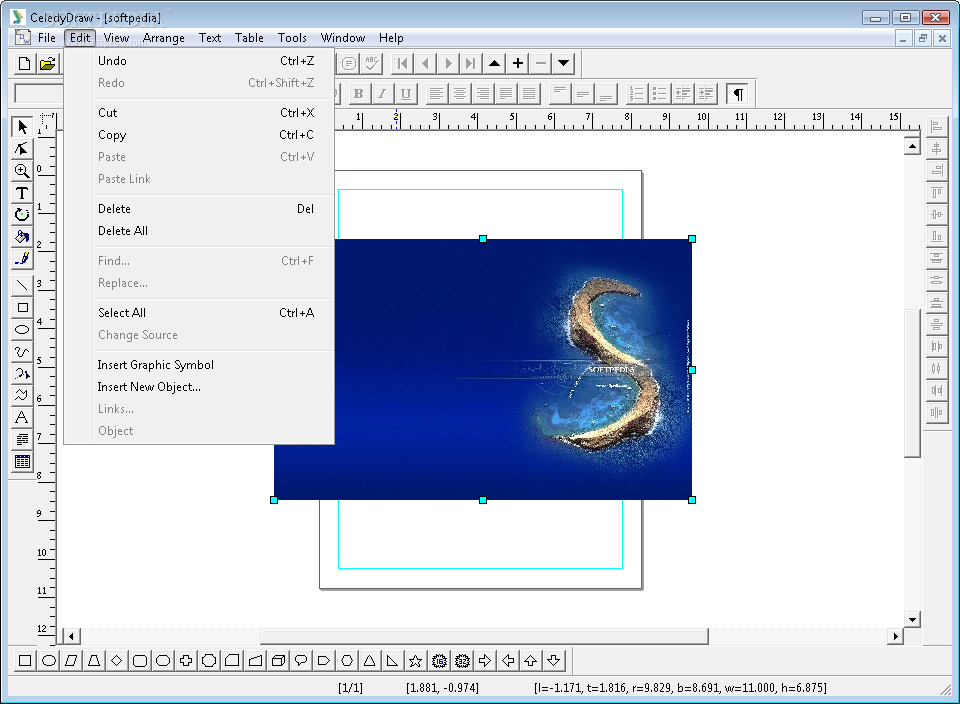Insert a diamond shape from bottom bar
This screenshot has height=704, width=960.
117,661
